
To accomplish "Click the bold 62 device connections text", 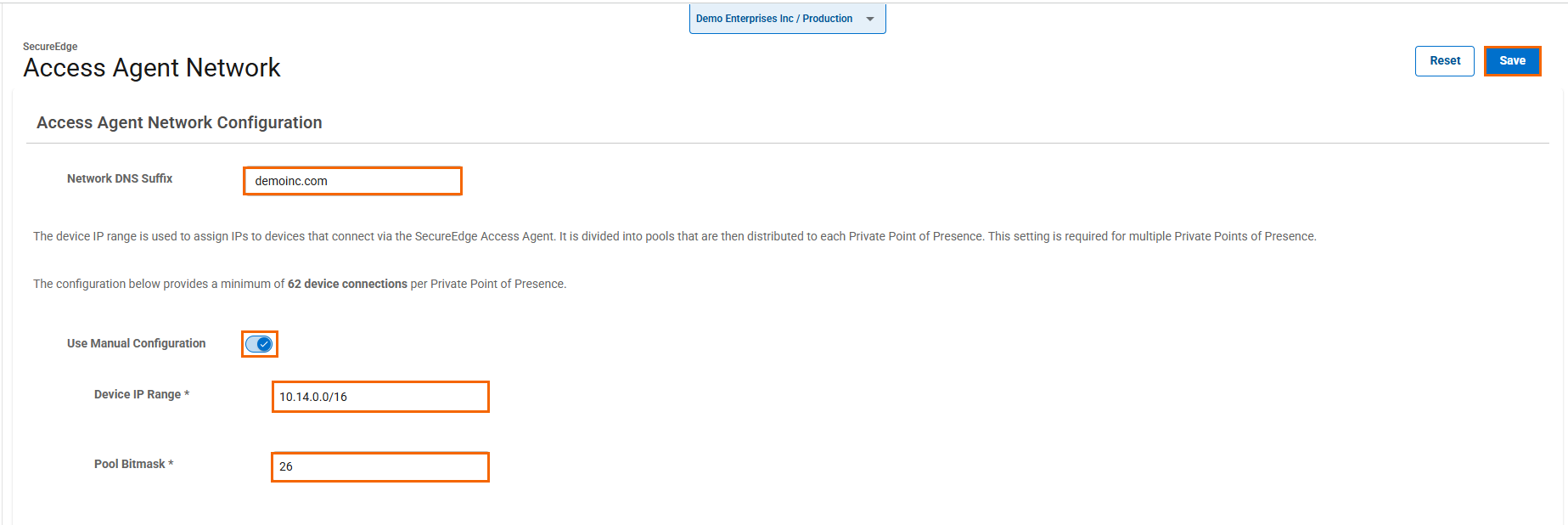I will pyautogui.click(x=347, y=284).
